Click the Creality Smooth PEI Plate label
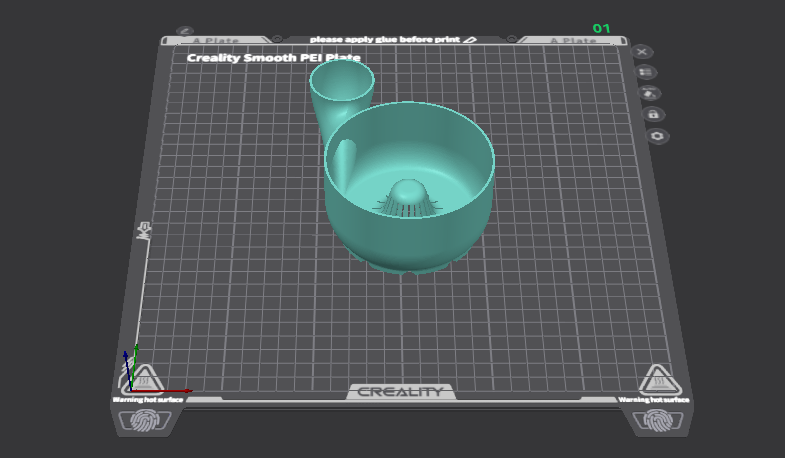The width and height of the screenshot is (785, 458). [x=273, y=58]
